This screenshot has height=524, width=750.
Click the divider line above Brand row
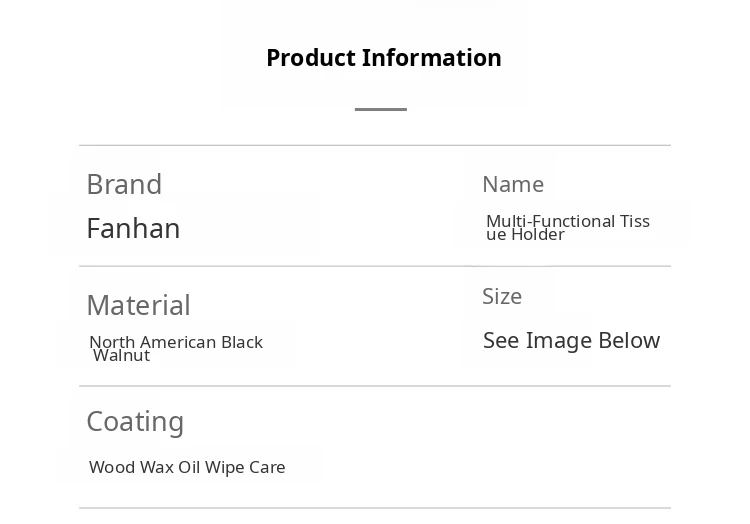click(374, 146)
